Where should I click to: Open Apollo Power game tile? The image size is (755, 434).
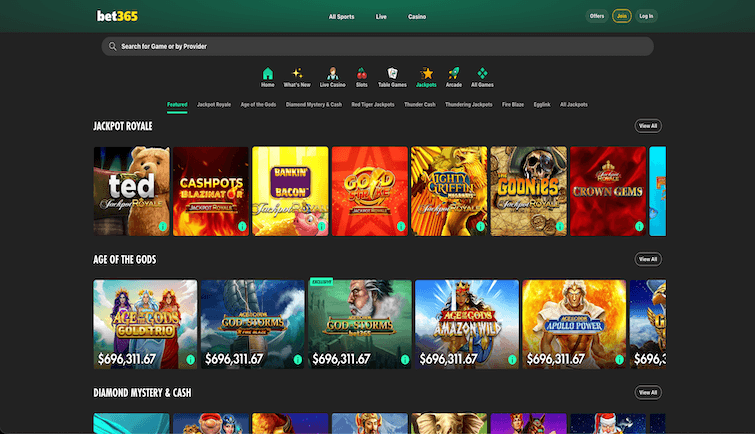click(574, 324)
